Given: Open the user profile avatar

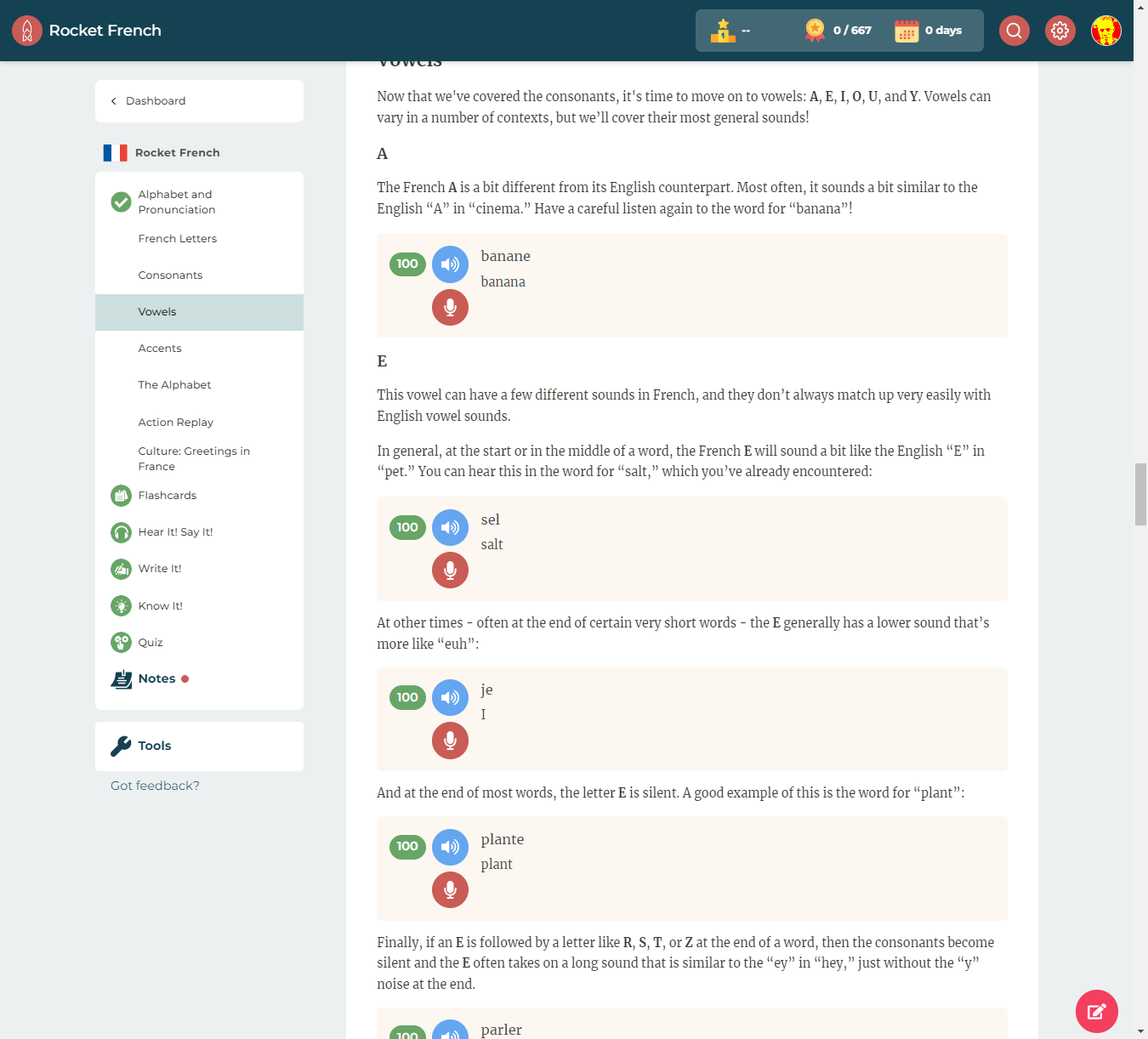Looking at the screenshot, I should (x=1106, y=31).
